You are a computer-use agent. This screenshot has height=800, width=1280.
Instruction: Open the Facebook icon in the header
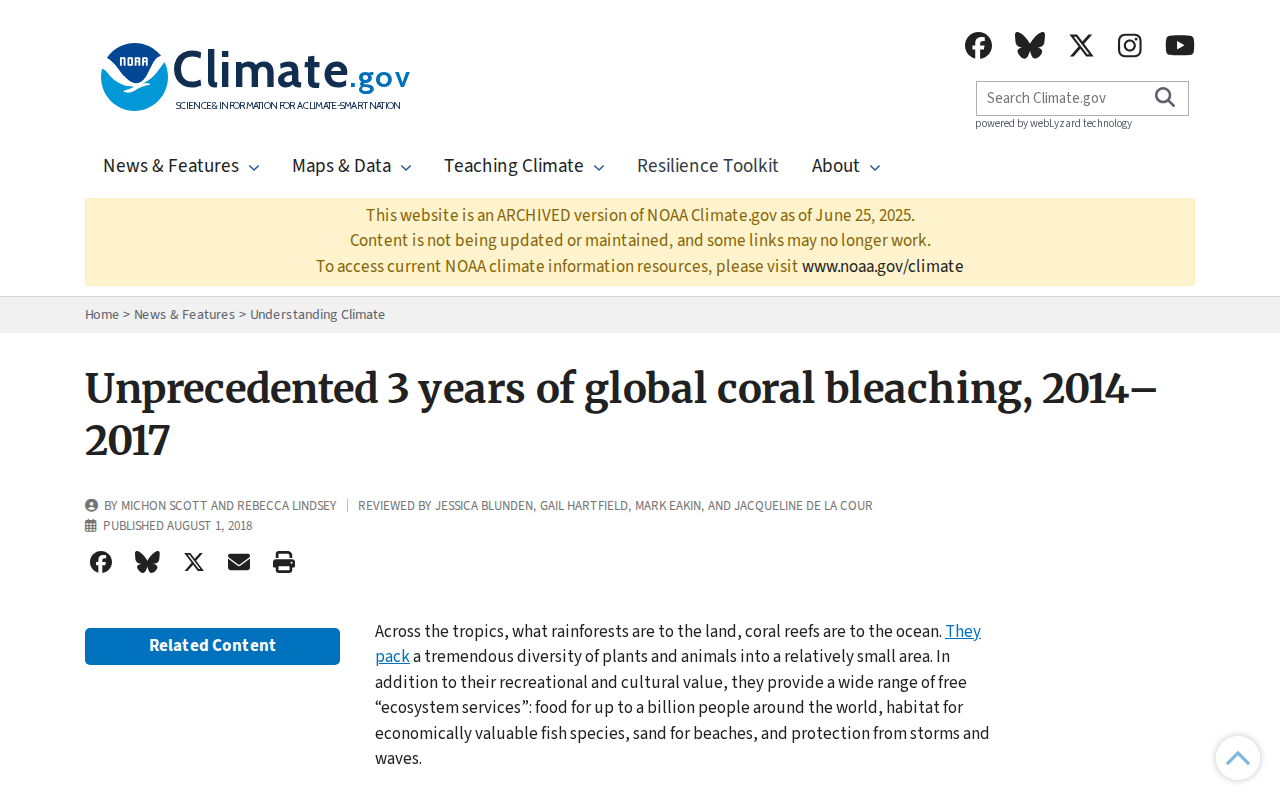pyautogui.click(x=978, y=45)
